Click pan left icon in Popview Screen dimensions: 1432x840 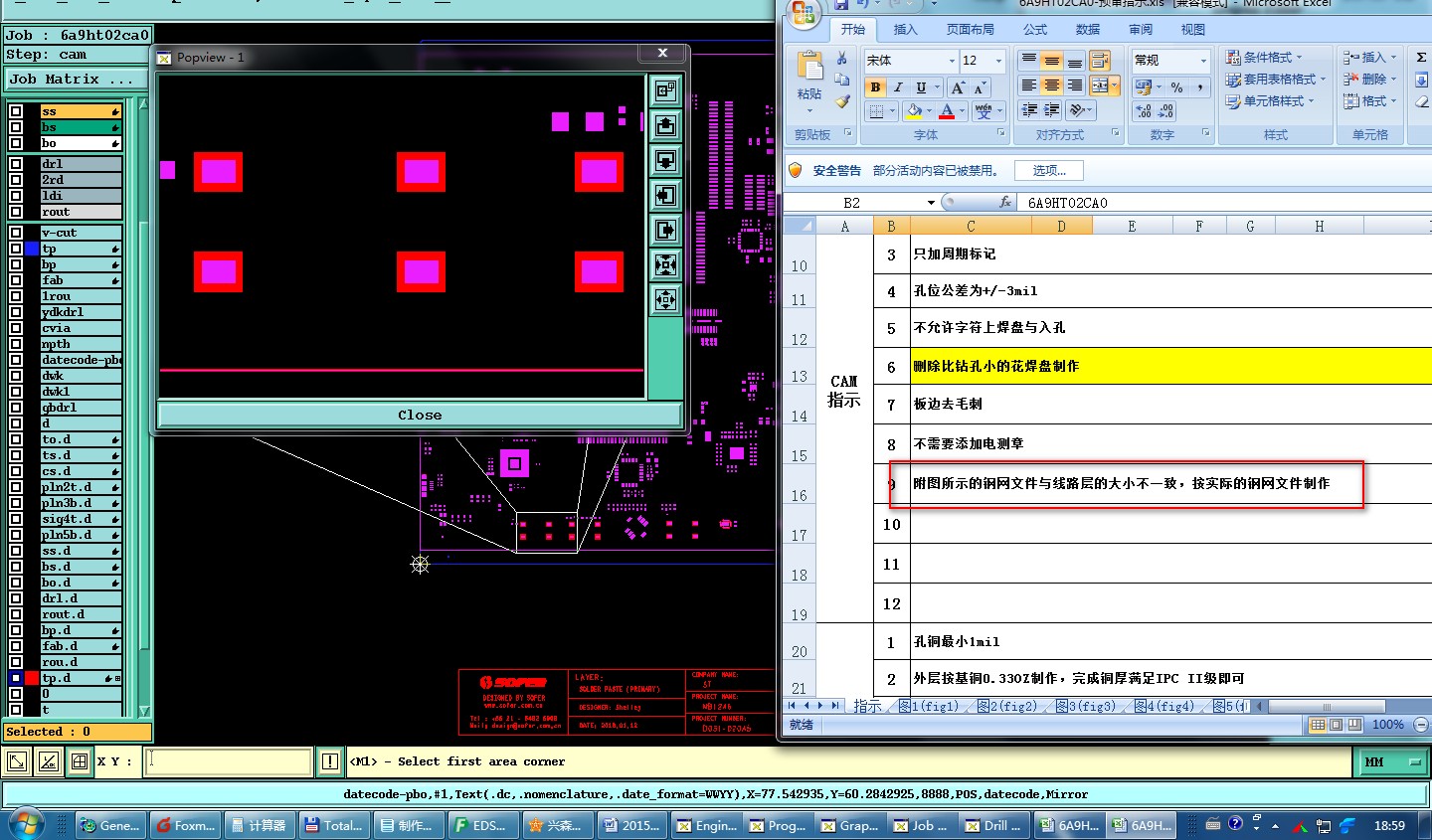(x=665, y=196)
